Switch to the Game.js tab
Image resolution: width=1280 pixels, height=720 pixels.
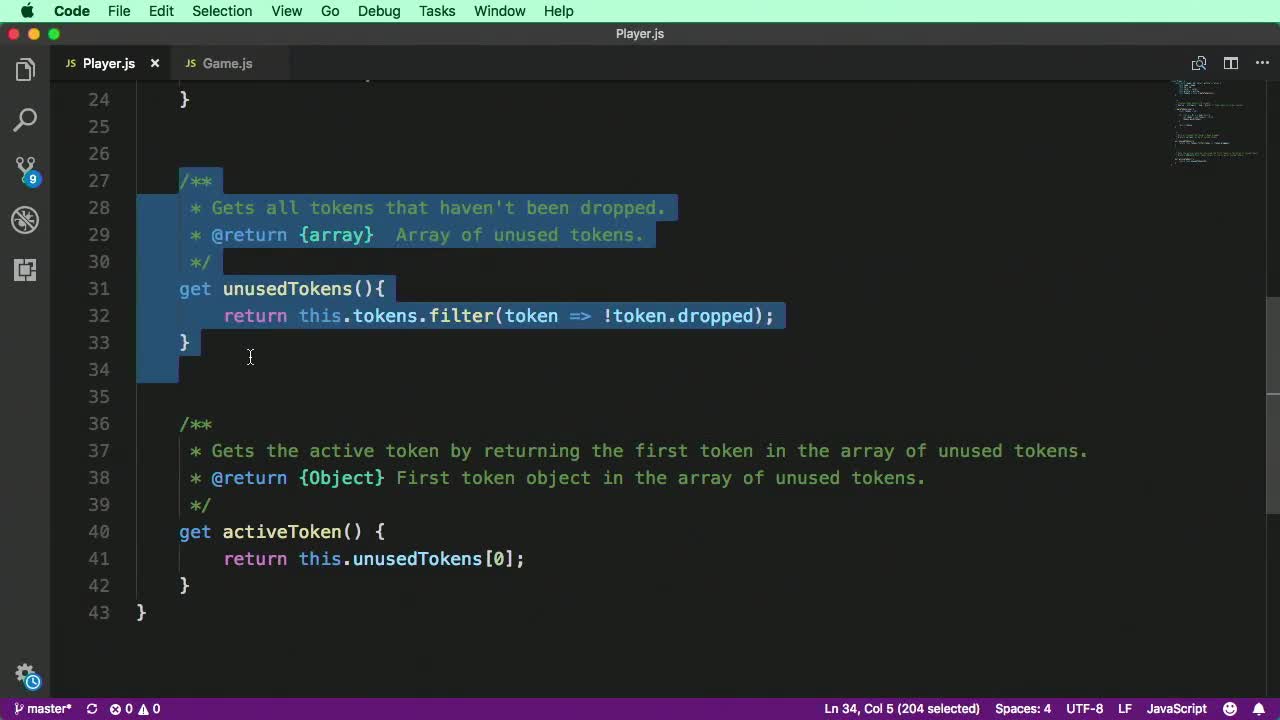tap(227, 63)
